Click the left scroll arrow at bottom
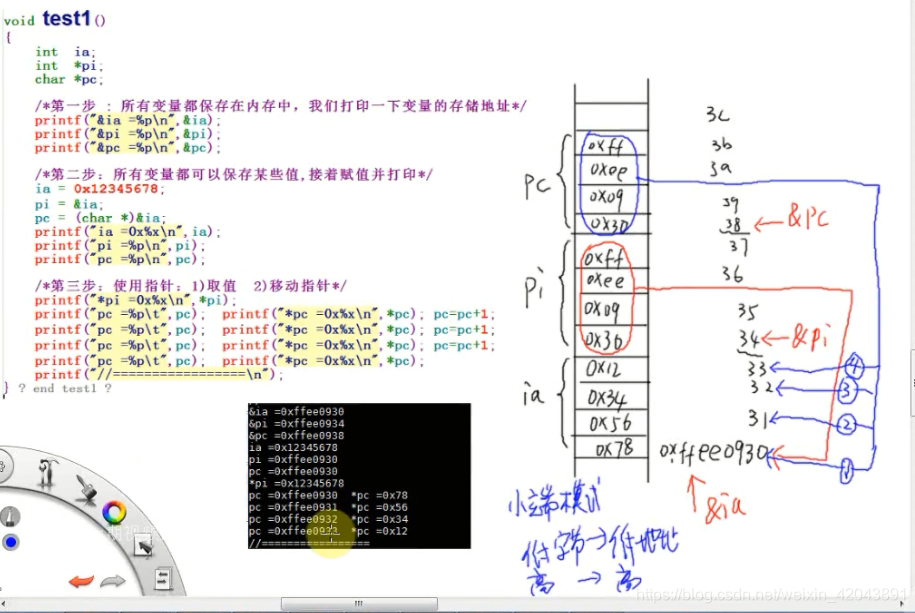This screenshot has height=613, width=915. [4, 604]
